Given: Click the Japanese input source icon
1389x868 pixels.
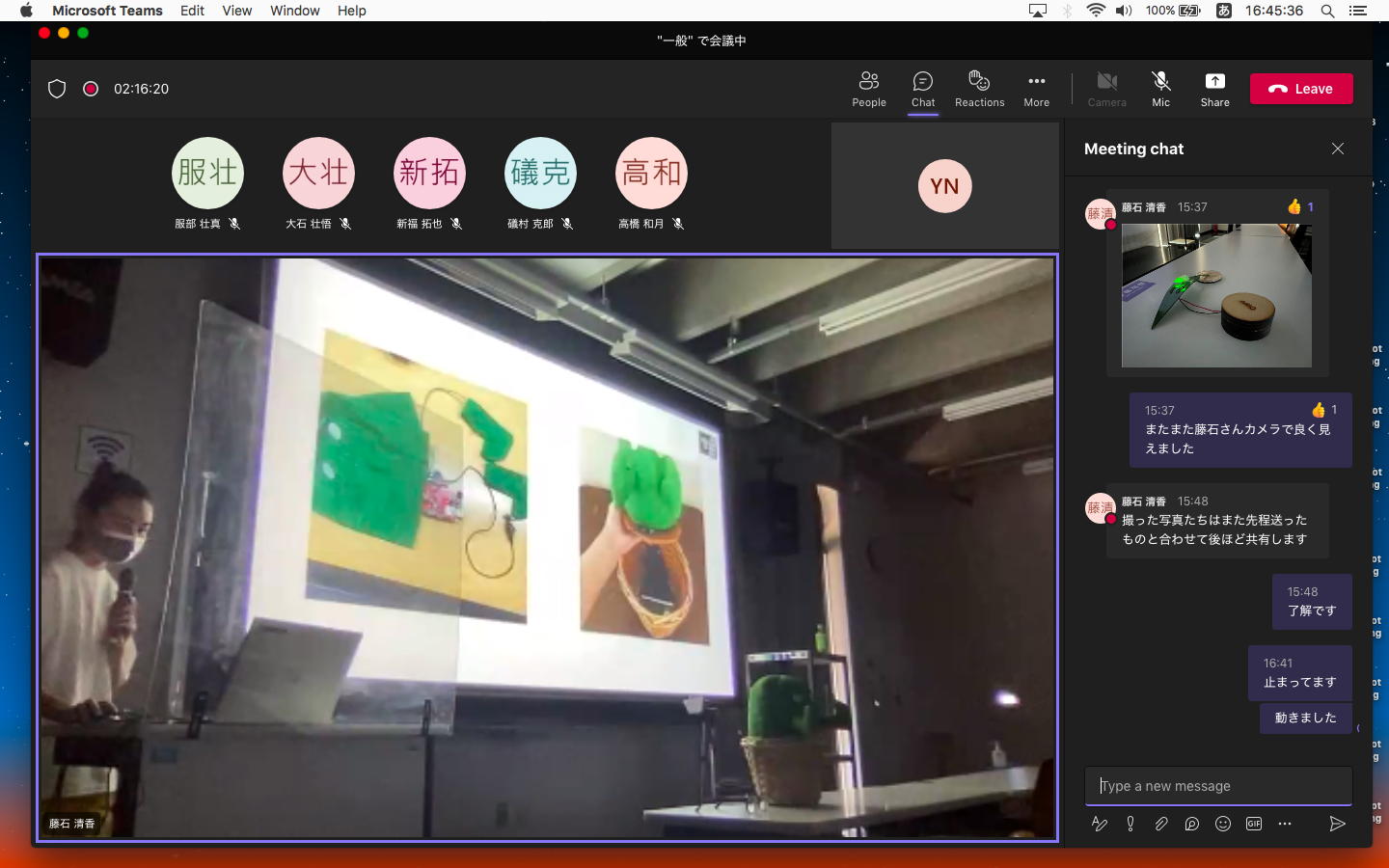Looking at the screenshot, I should coord(1223,11).
